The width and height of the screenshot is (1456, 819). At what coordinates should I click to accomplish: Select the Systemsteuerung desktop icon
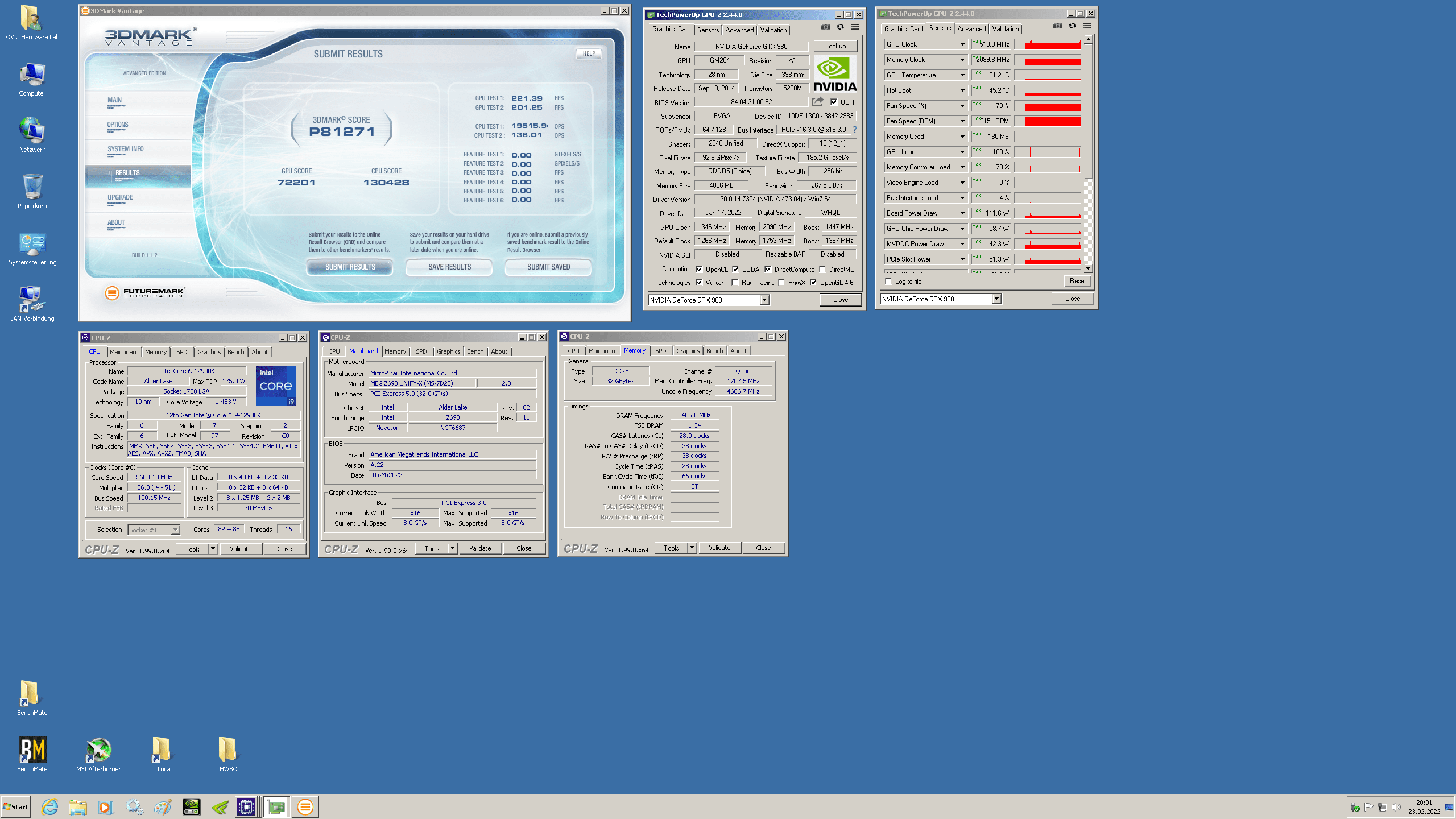click(x=32, y=249)
